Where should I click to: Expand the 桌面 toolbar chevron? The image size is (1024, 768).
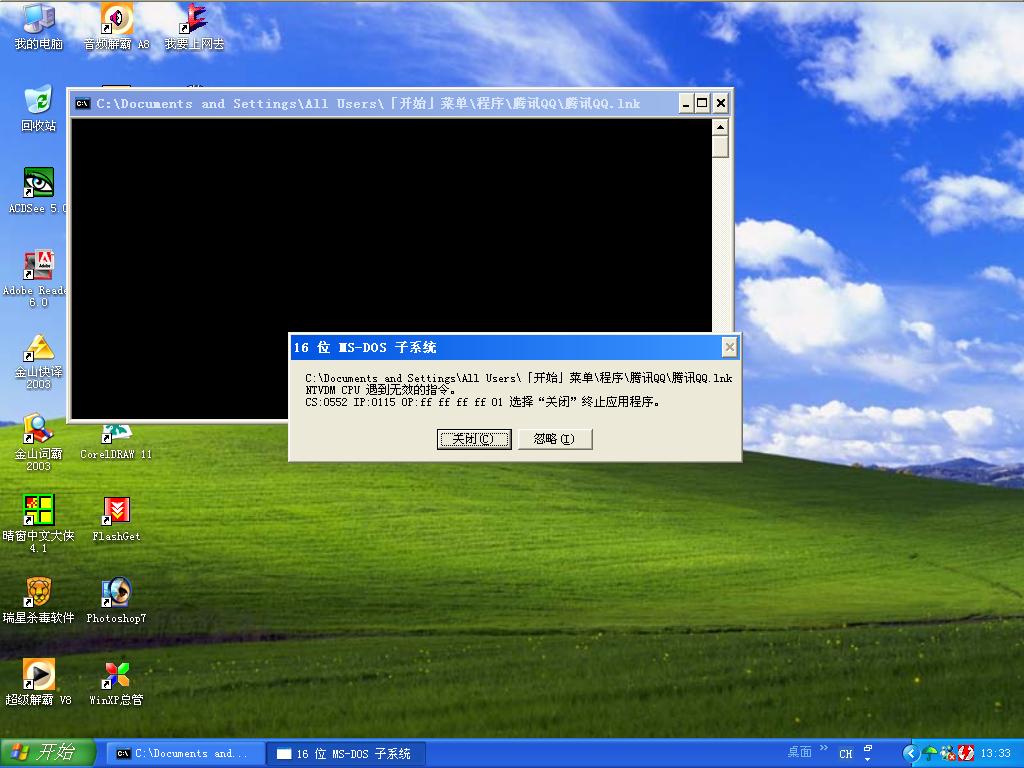[x=824, y=748]
